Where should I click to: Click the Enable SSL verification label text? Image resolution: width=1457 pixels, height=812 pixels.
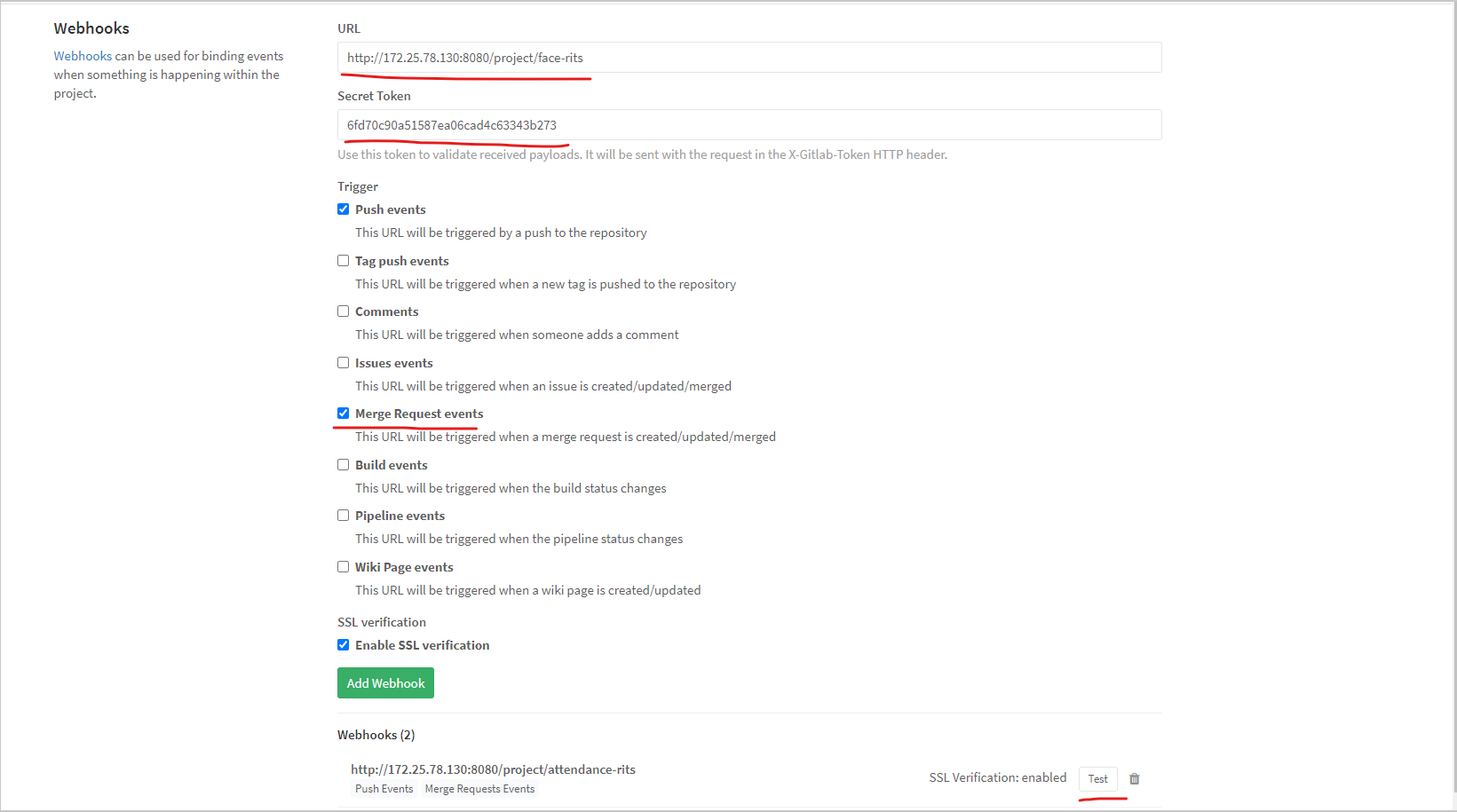tap(423, 645)
